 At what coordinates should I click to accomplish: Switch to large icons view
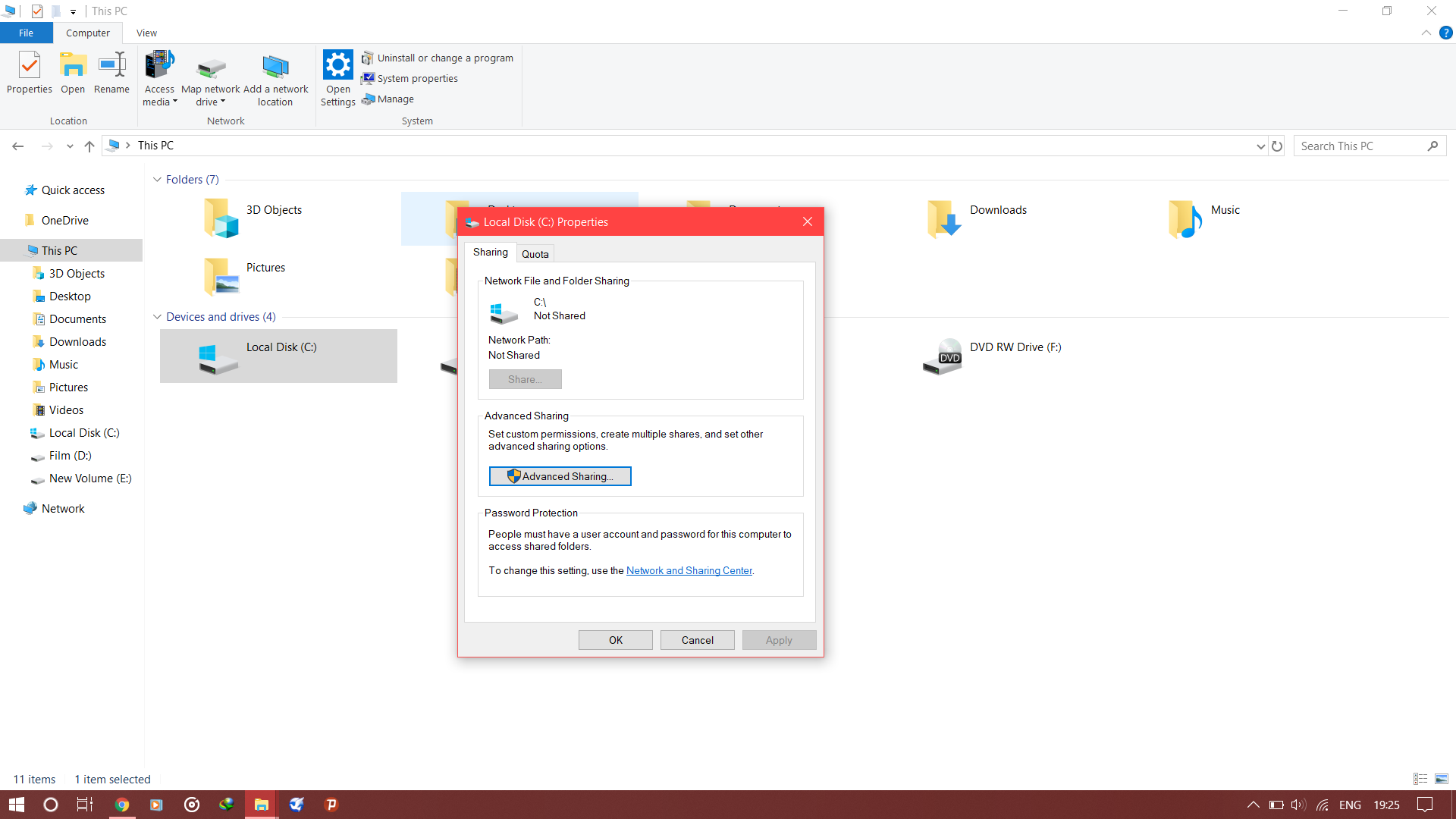[1442, 779]
